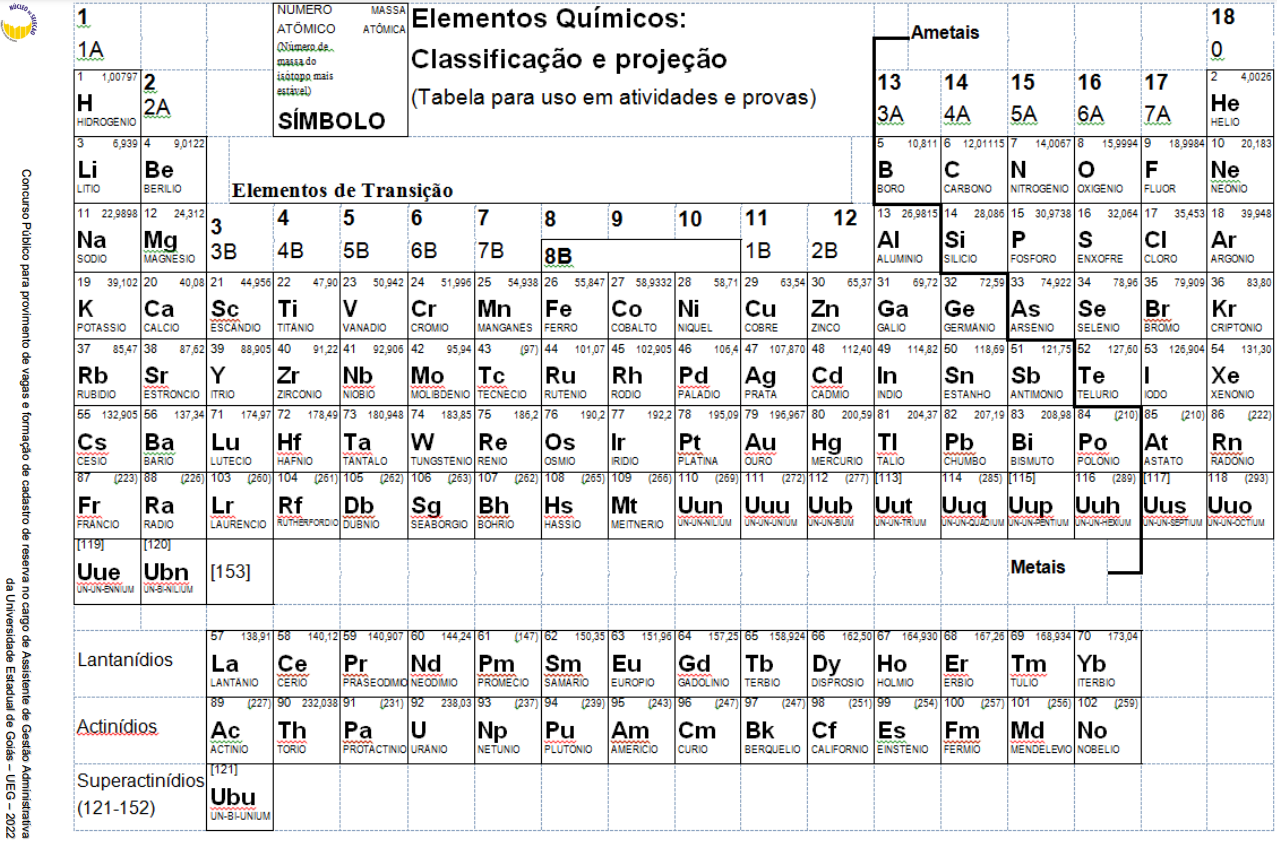Select the Prata (Ag) element cell
The width and height of the screenshot is (1277, 844).
click(774, 372)
